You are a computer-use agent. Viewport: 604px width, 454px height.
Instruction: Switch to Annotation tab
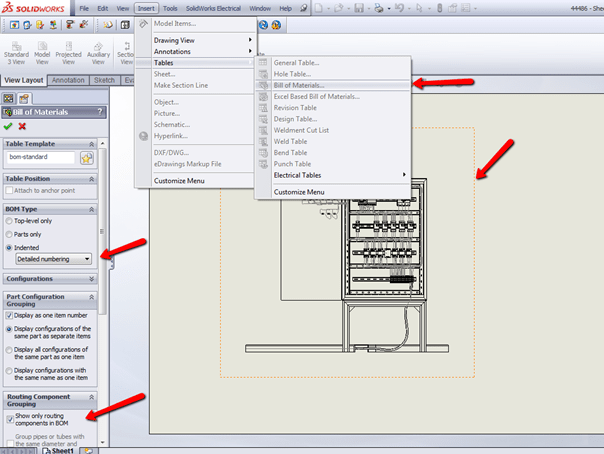(68, 80)
